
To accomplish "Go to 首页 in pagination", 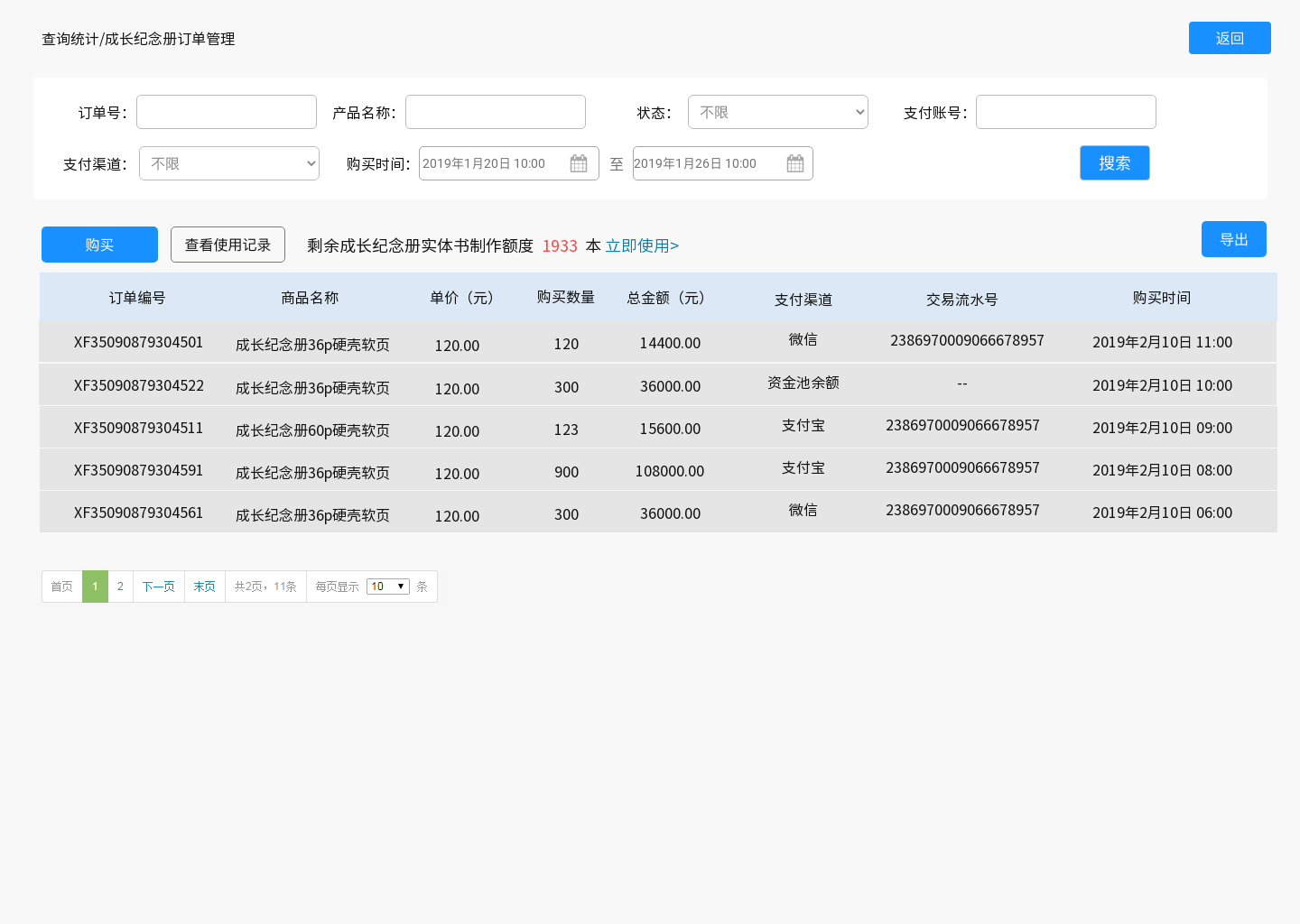I will pyautogui.click(x=62, y=587).
